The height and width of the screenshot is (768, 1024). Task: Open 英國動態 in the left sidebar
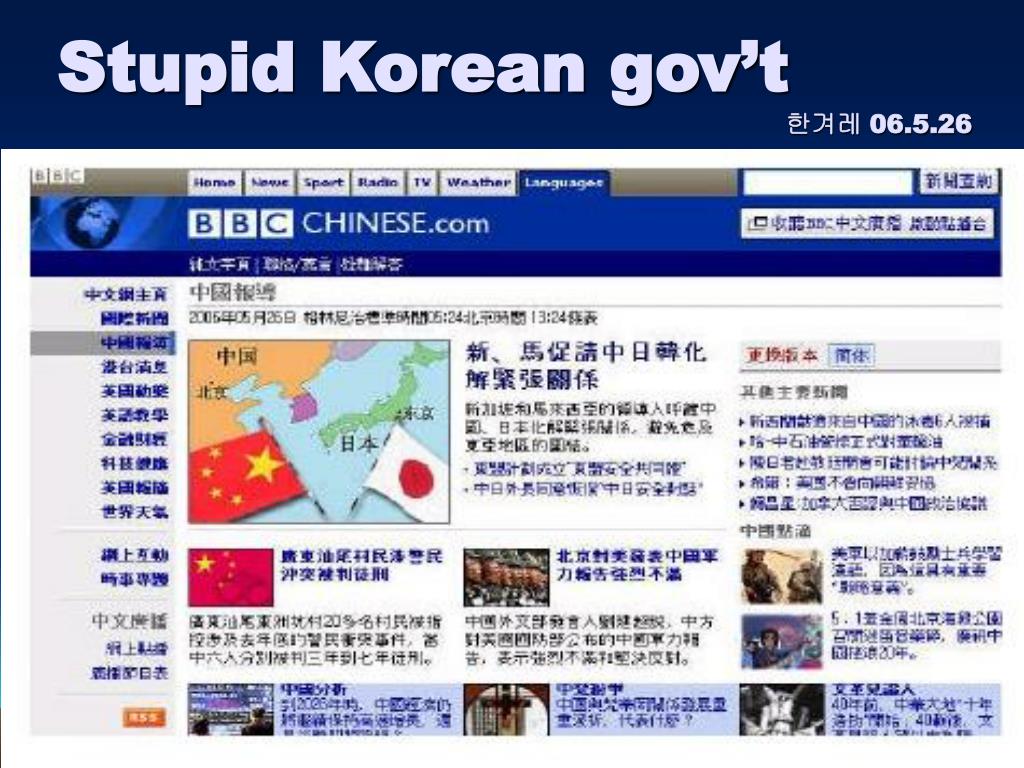pos(135,391)
